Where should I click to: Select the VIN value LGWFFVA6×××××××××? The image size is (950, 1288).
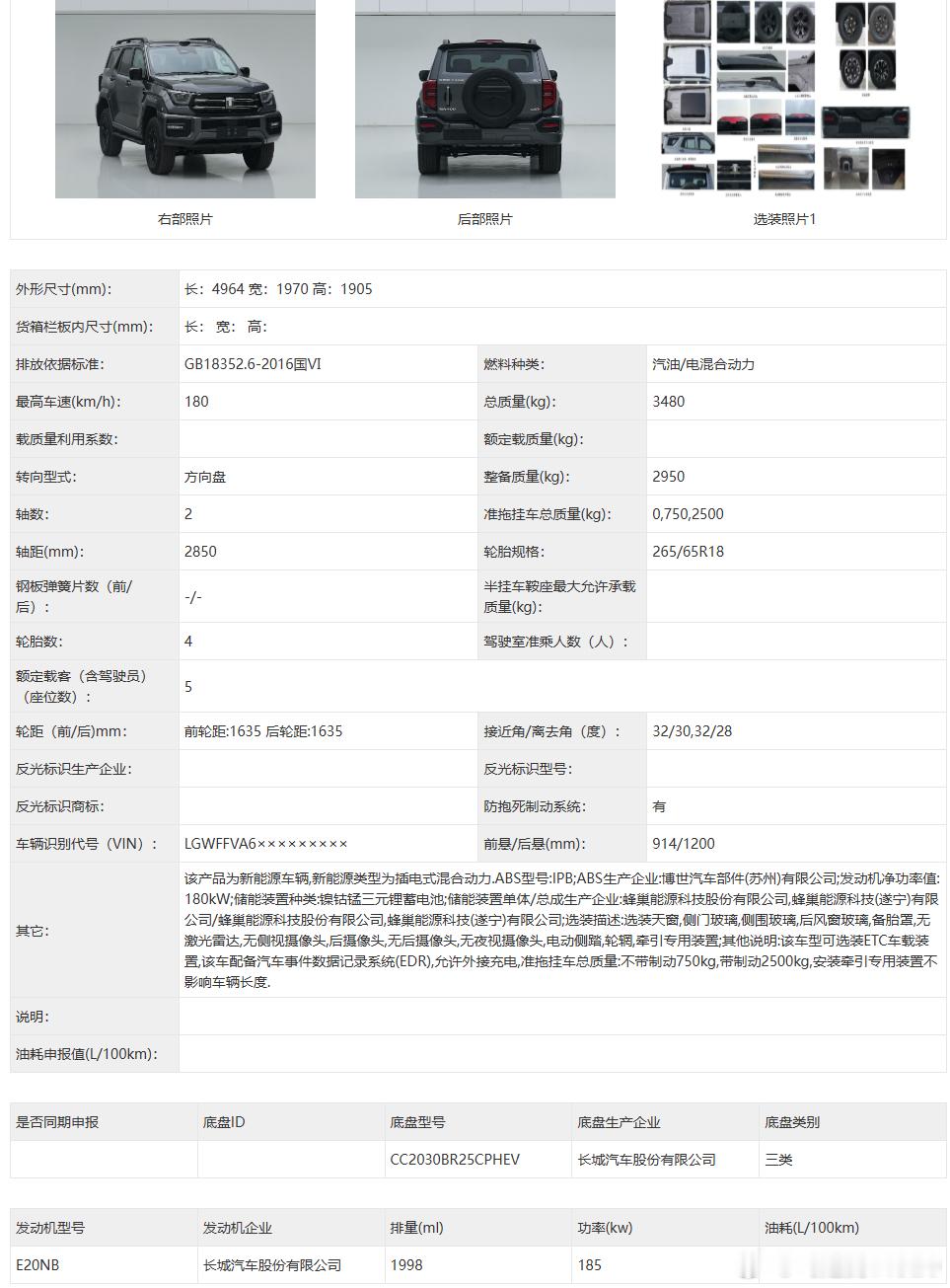(266, 844)
